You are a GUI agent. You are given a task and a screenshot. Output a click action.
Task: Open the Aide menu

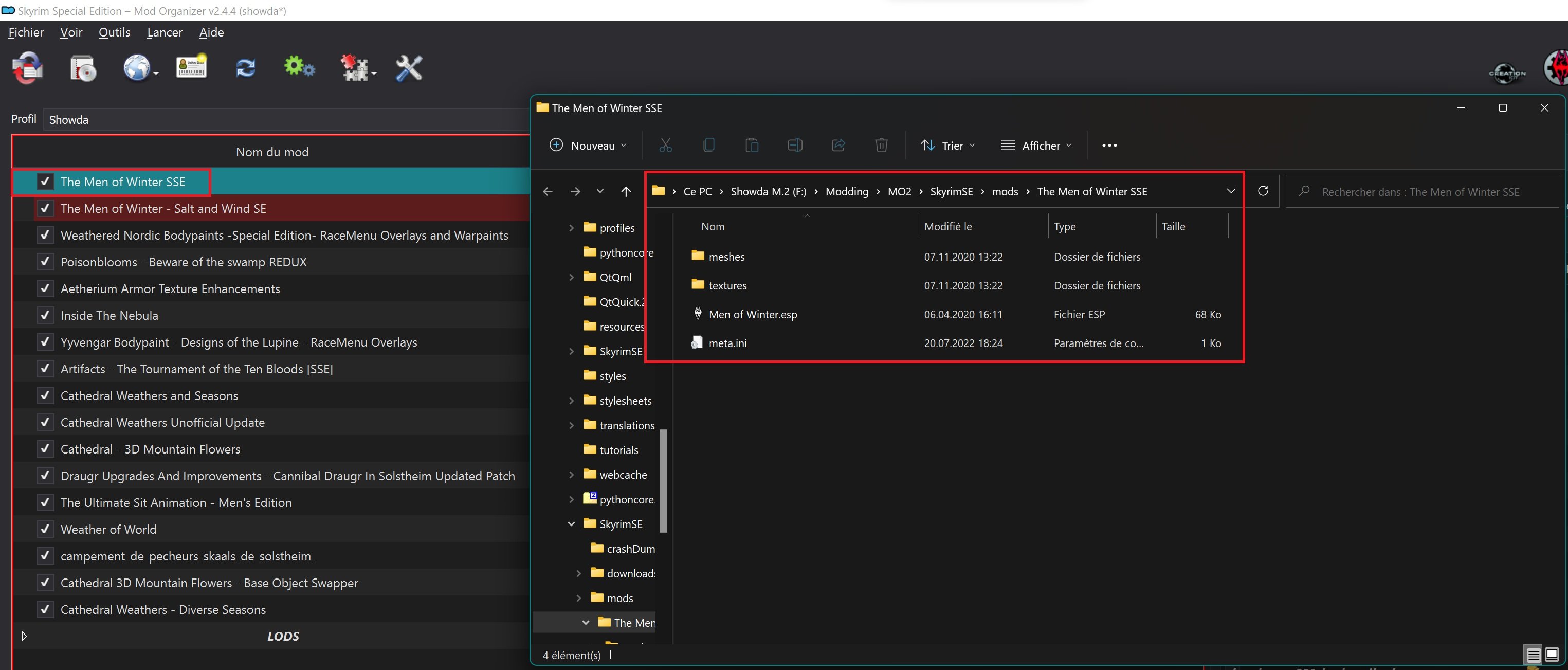coord(211,32)
